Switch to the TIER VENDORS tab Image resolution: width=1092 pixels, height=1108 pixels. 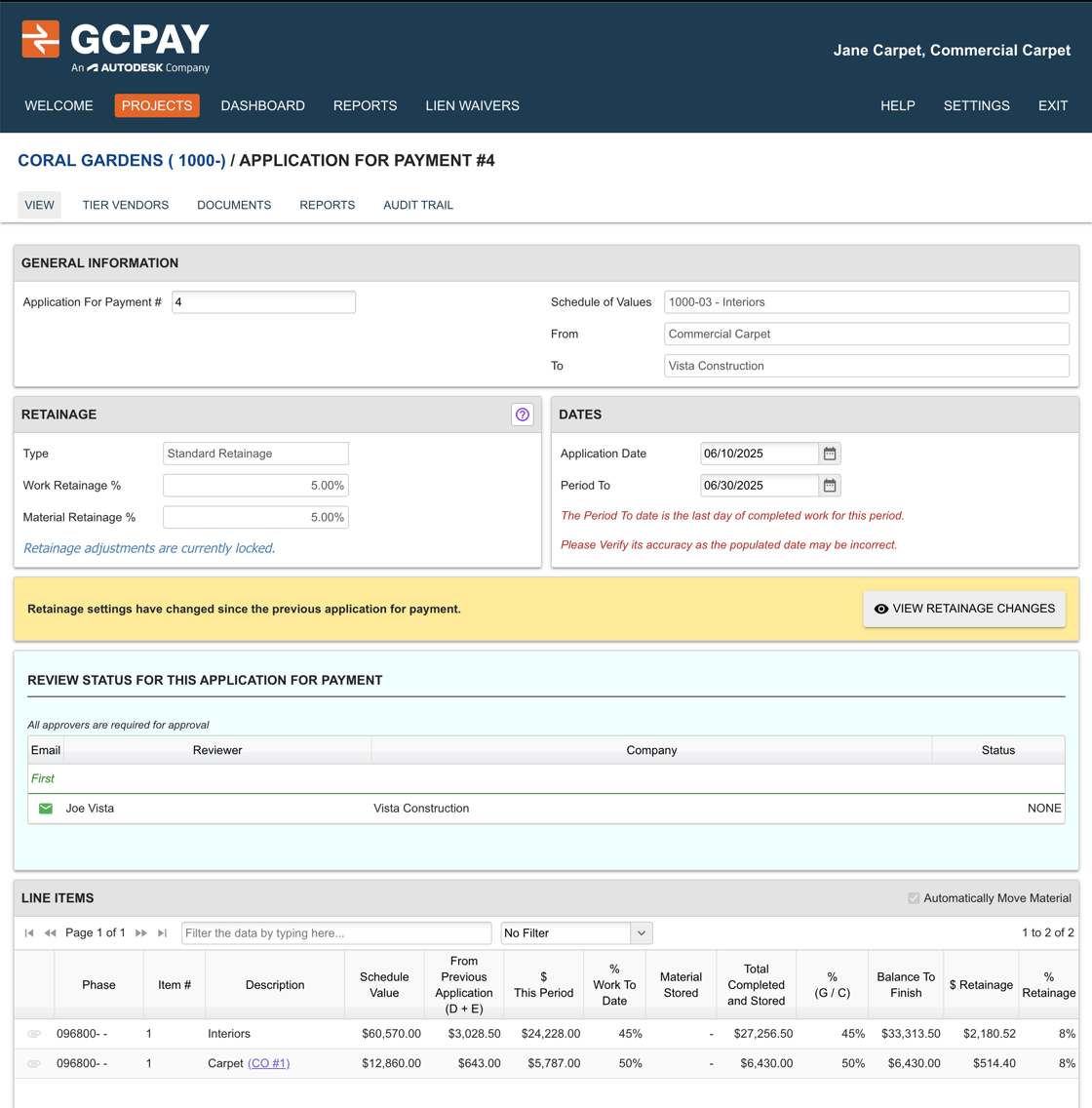click(126, 205)
